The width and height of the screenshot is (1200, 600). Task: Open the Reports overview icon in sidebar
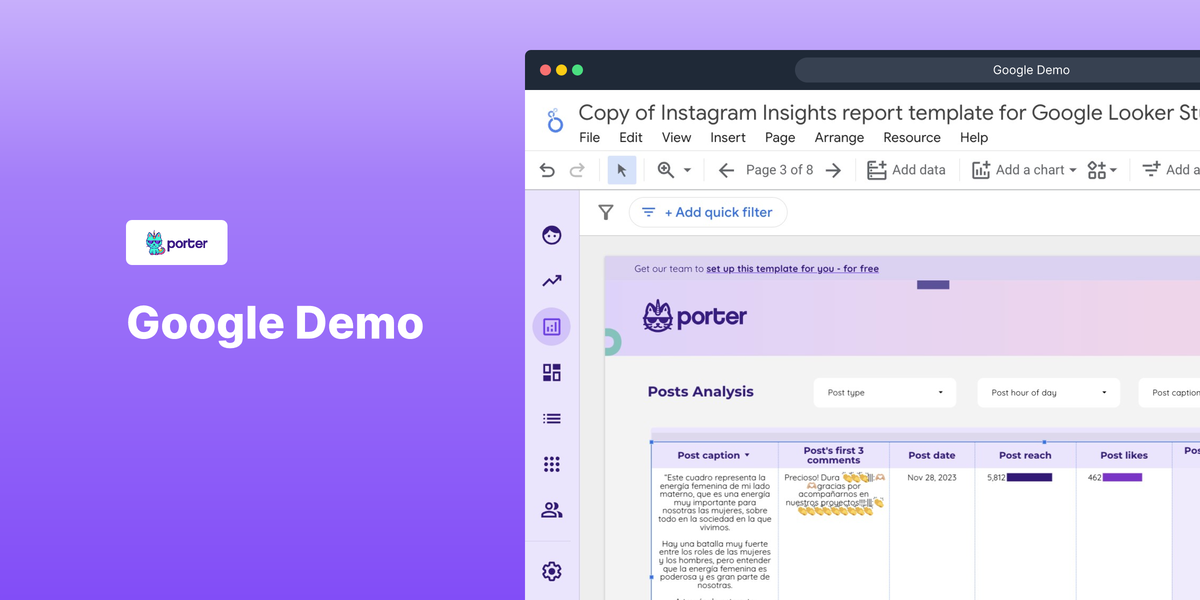tap(551, 235)
